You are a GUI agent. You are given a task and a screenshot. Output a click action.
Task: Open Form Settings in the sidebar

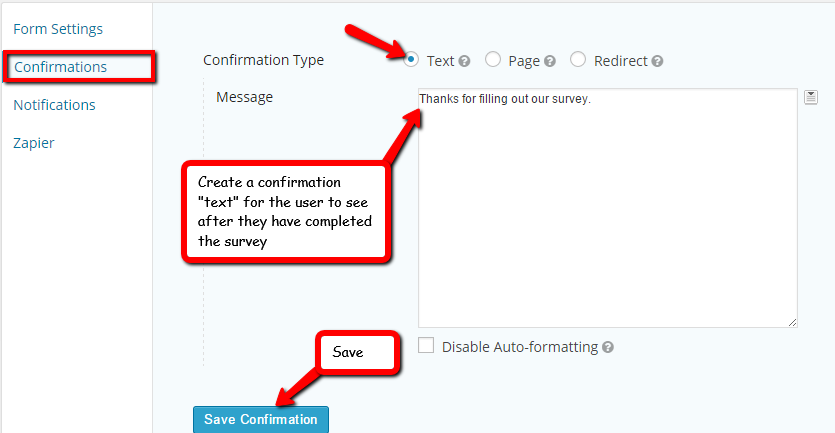coord(58,29)
